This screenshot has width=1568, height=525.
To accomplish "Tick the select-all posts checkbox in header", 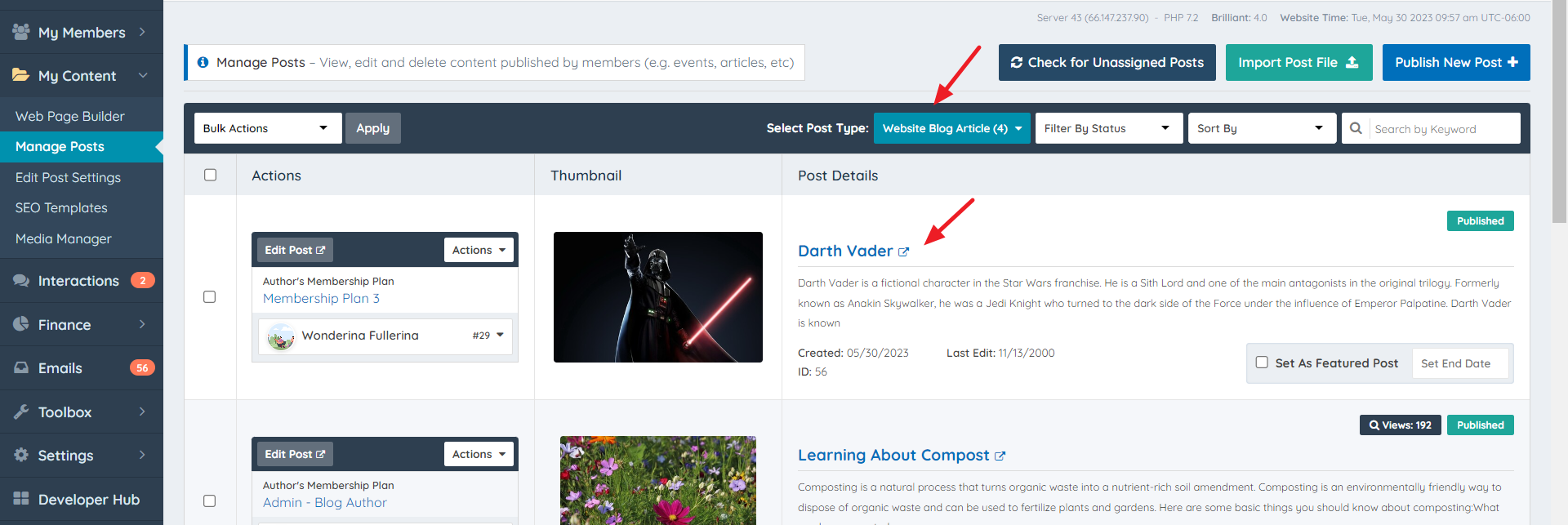I will coord(210,175).
